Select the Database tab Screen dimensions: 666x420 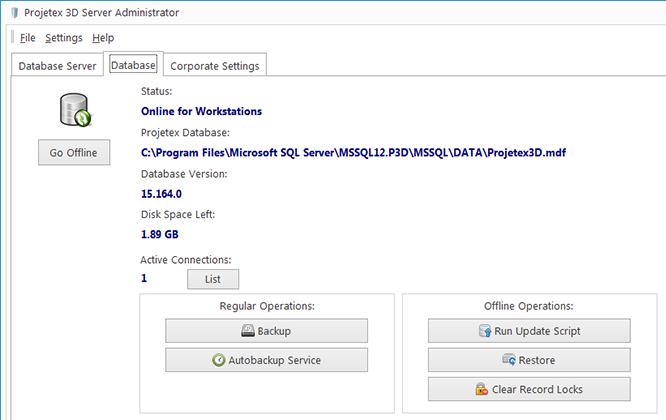(133, 65)
